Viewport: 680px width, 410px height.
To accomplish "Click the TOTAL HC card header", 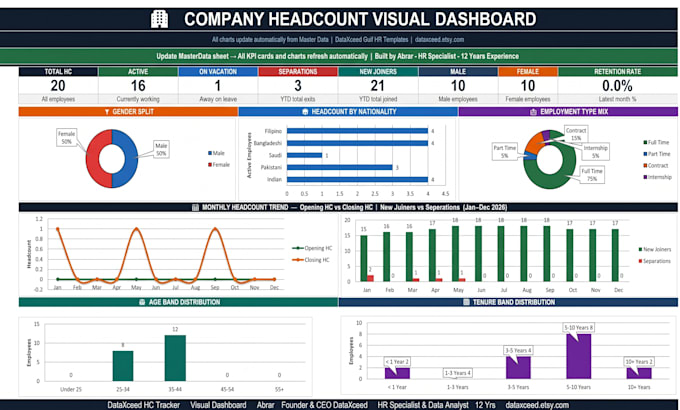I will click(58, 72).
